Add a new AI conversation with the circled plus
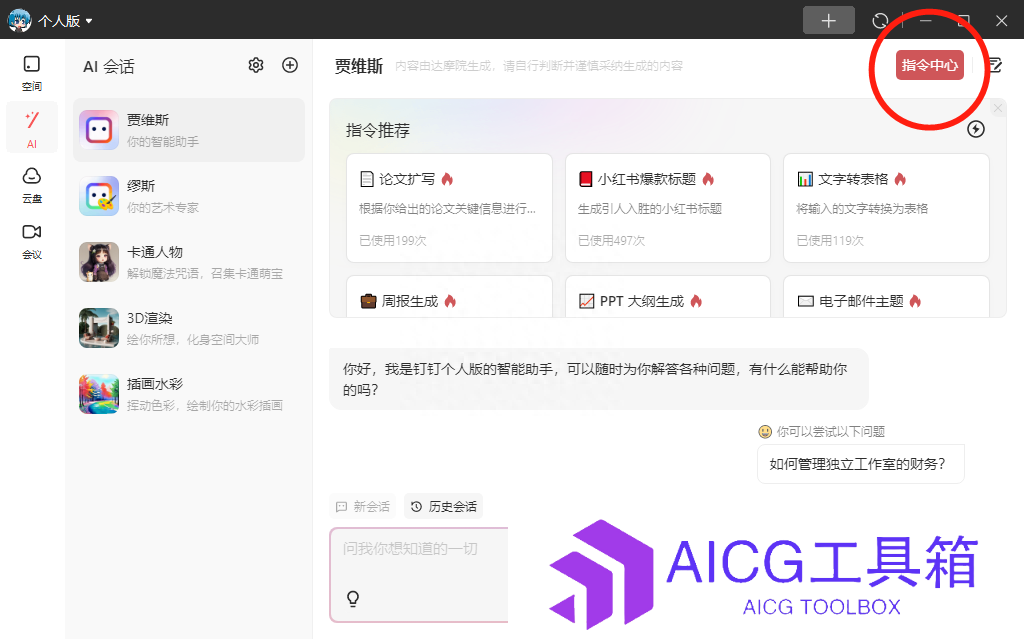The height and width of the screenshot is (640, 1024). click(x=290, y=65)
